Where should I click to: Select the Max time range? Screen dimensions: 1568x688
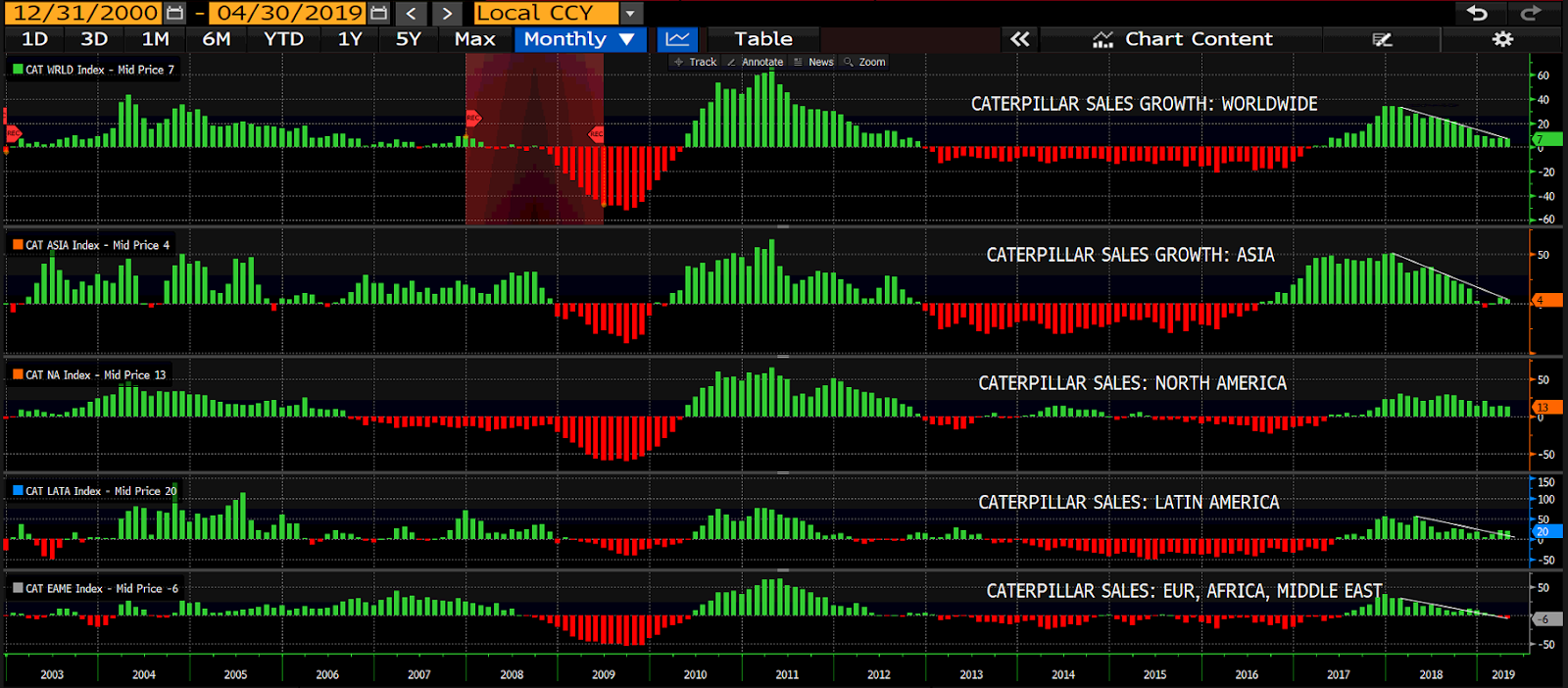(475, 39)
